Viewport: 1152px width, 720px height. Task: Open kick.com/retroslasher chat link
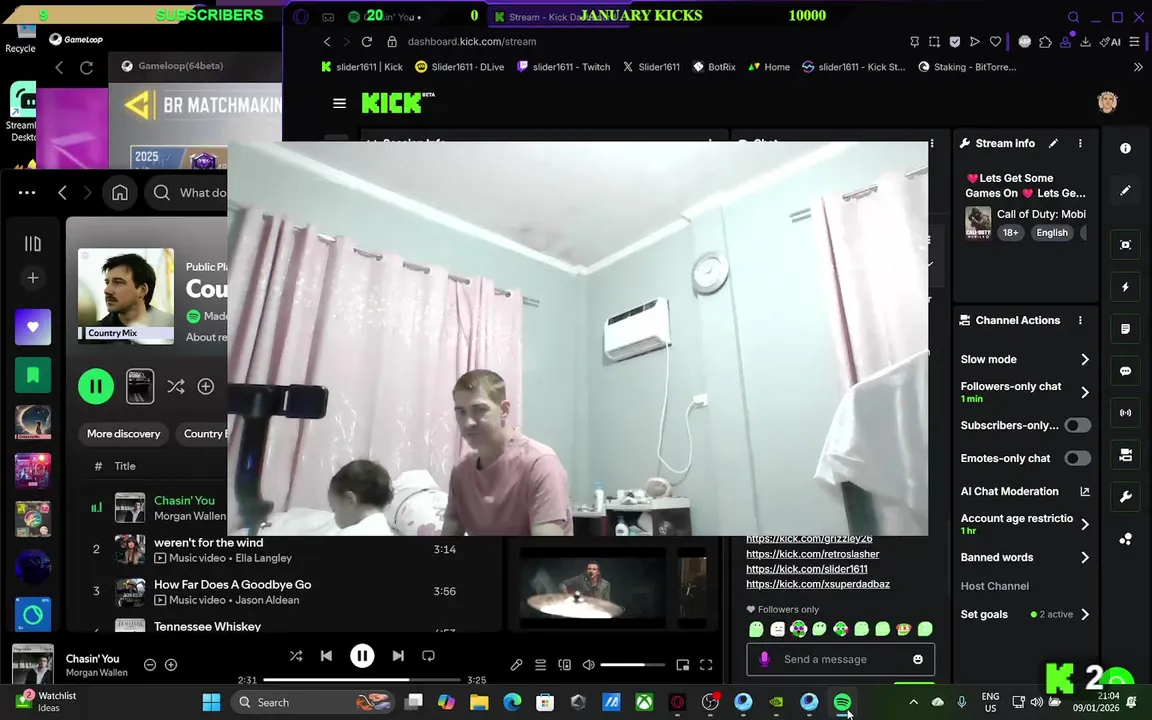[813, 554]
